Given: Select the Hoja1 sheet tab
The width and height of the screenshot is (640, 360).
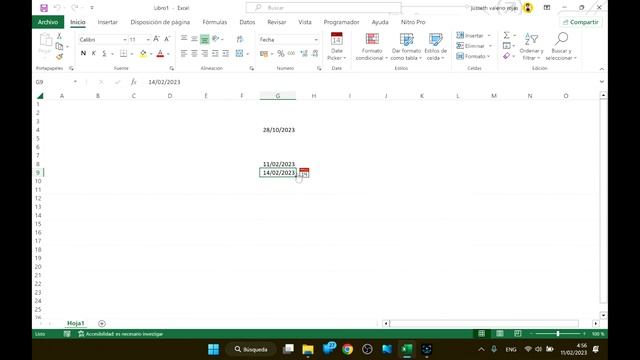Looking at the screenshot, I should (76, 323).
